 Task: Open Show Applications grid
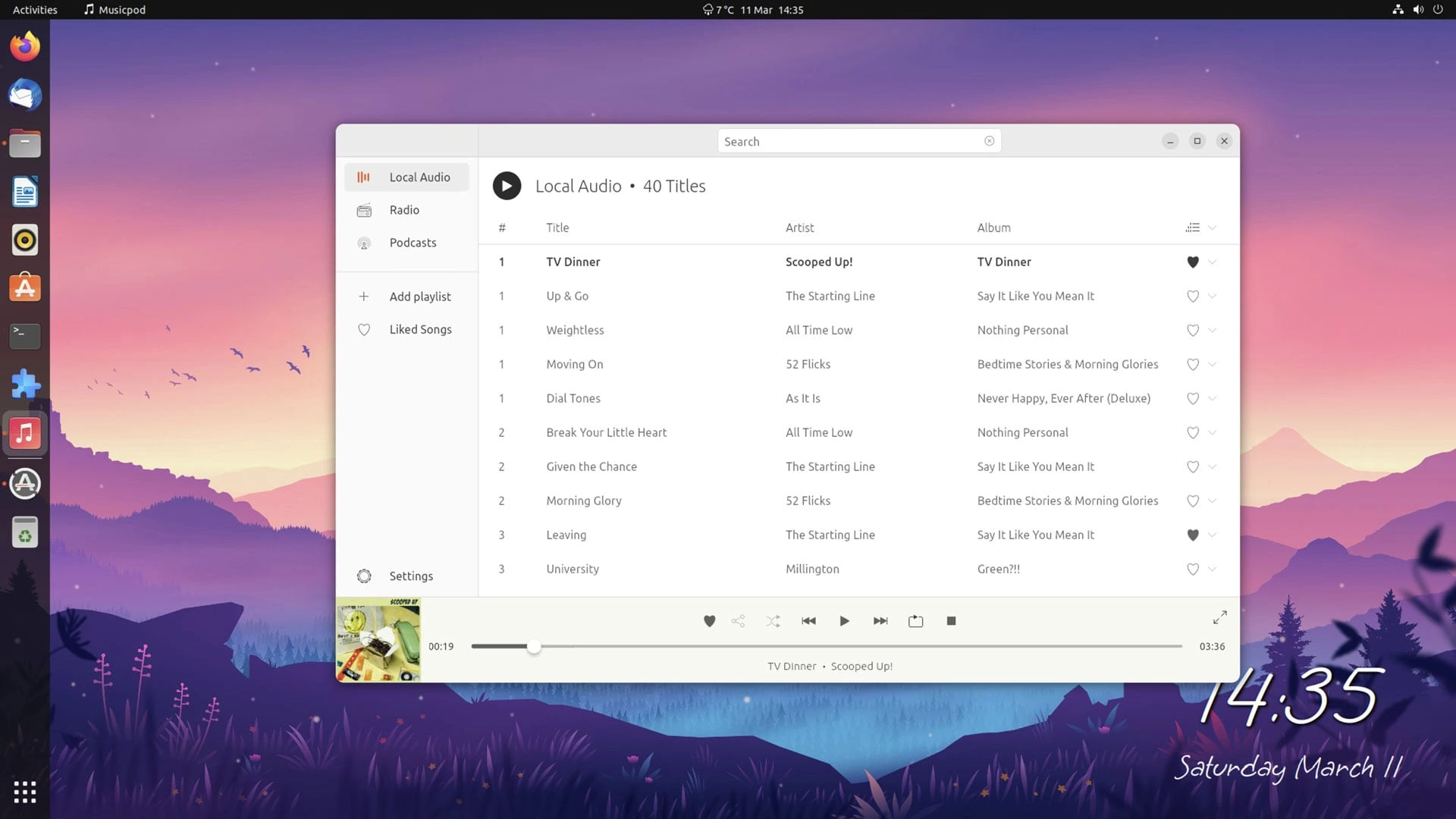pos(25,792)
